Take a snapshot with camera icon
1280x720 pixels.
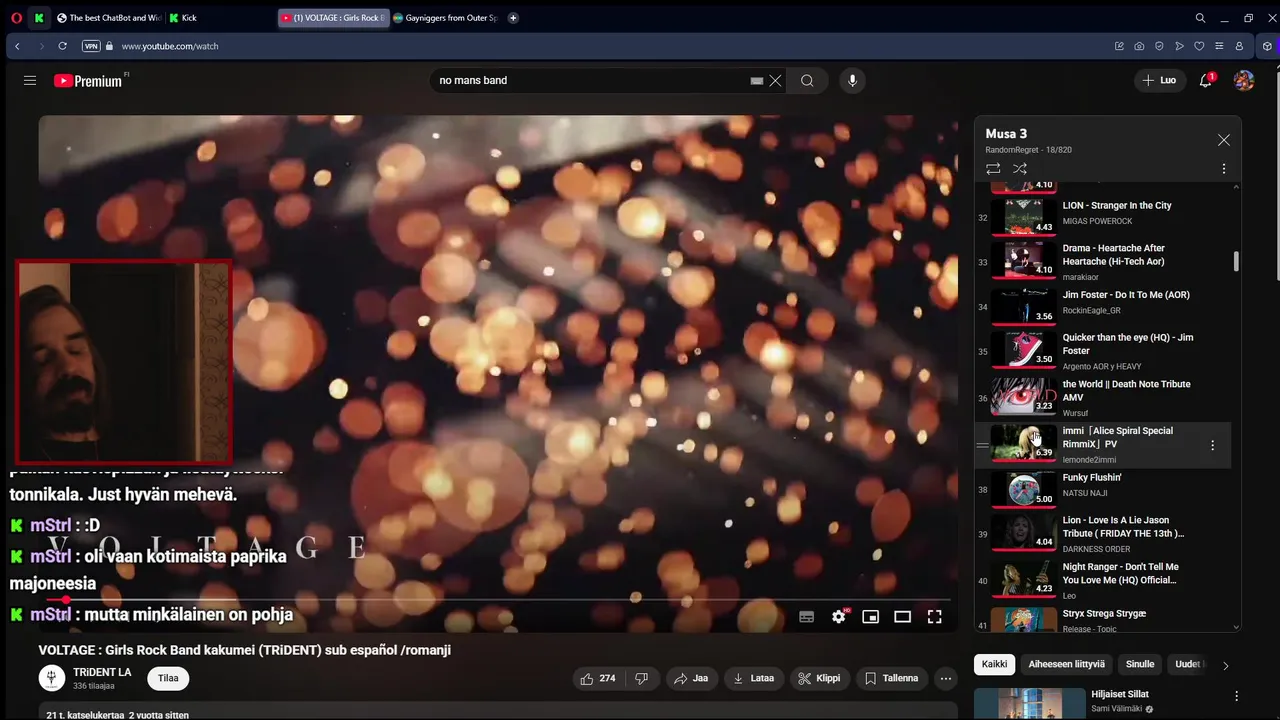pyautogui.click(x=1139, y=46)
